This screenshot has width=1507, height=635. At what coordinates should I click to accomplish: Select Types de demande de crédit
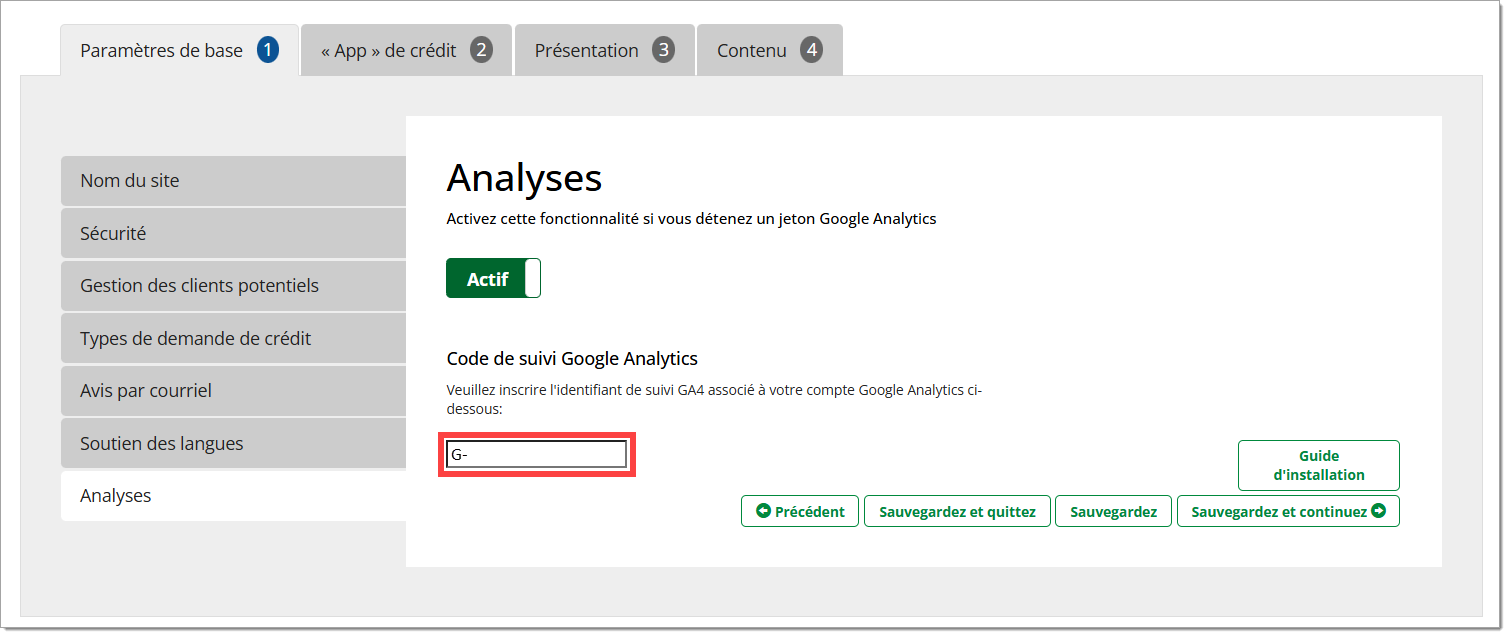coord(233,338)
